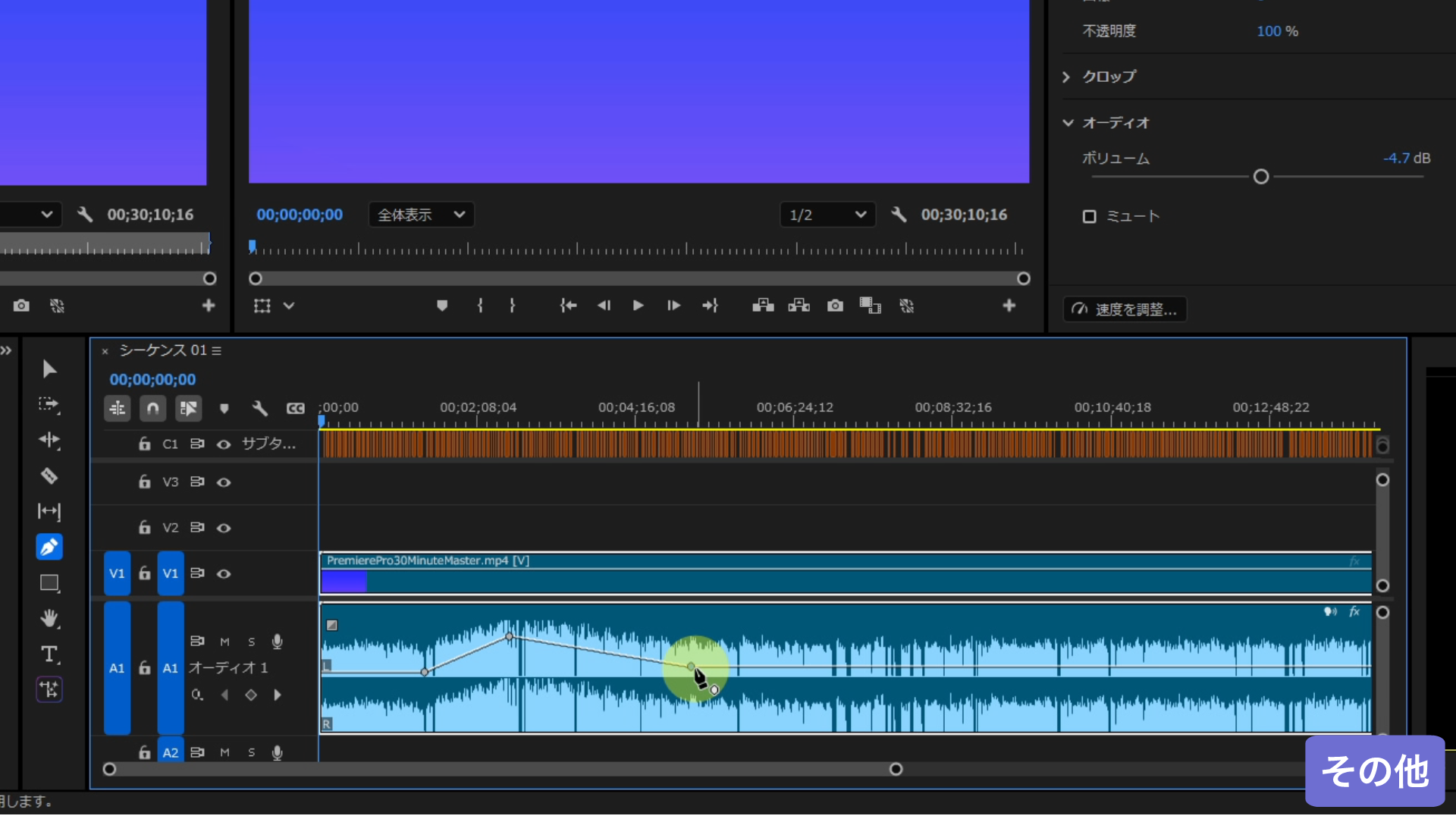The height and width of the screenshot is (819, 1456).
Task: Enable the ミュート checkbox
Action: [x=1090, y=217]
